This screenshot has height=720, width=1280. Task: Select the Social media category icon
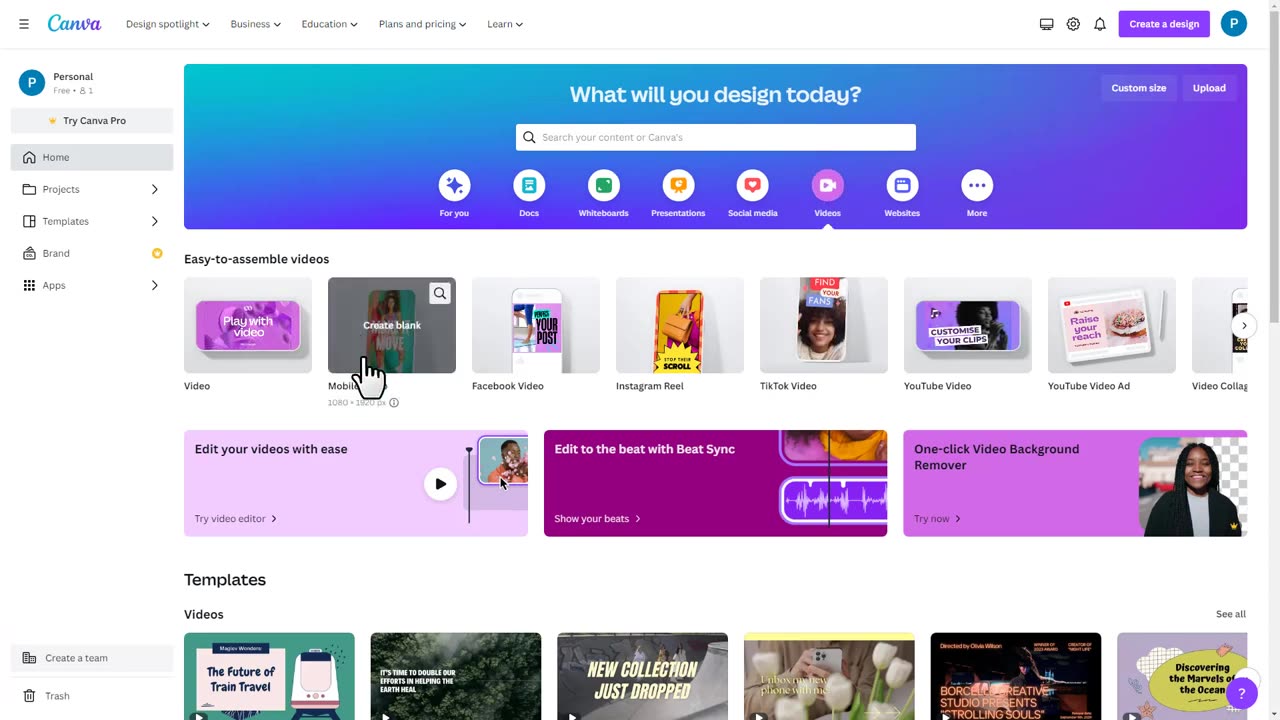(753, 185)
